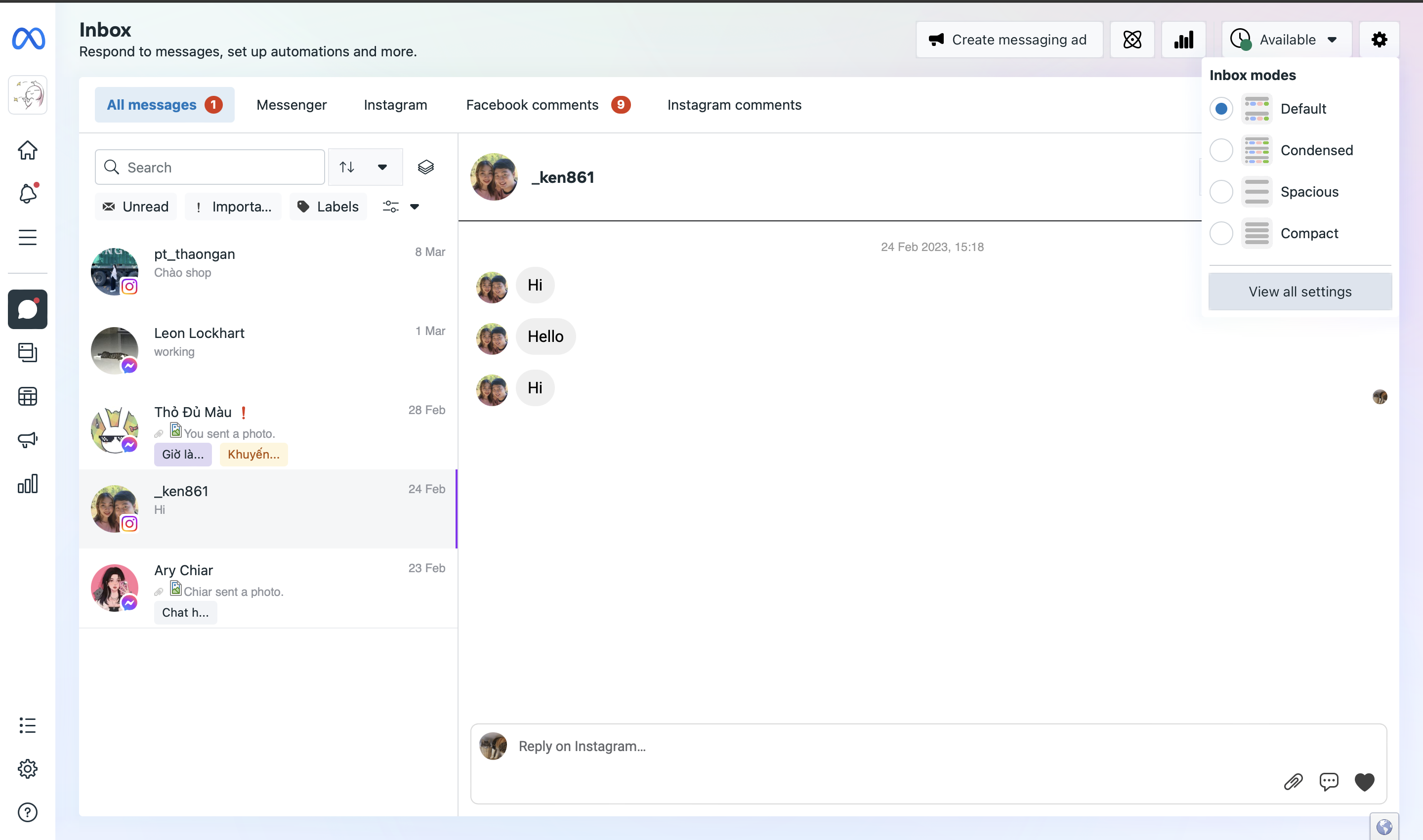Select the Spacious inbox mode
Viewport: 1423px width, 840px height.
(x=1221, y=192)
